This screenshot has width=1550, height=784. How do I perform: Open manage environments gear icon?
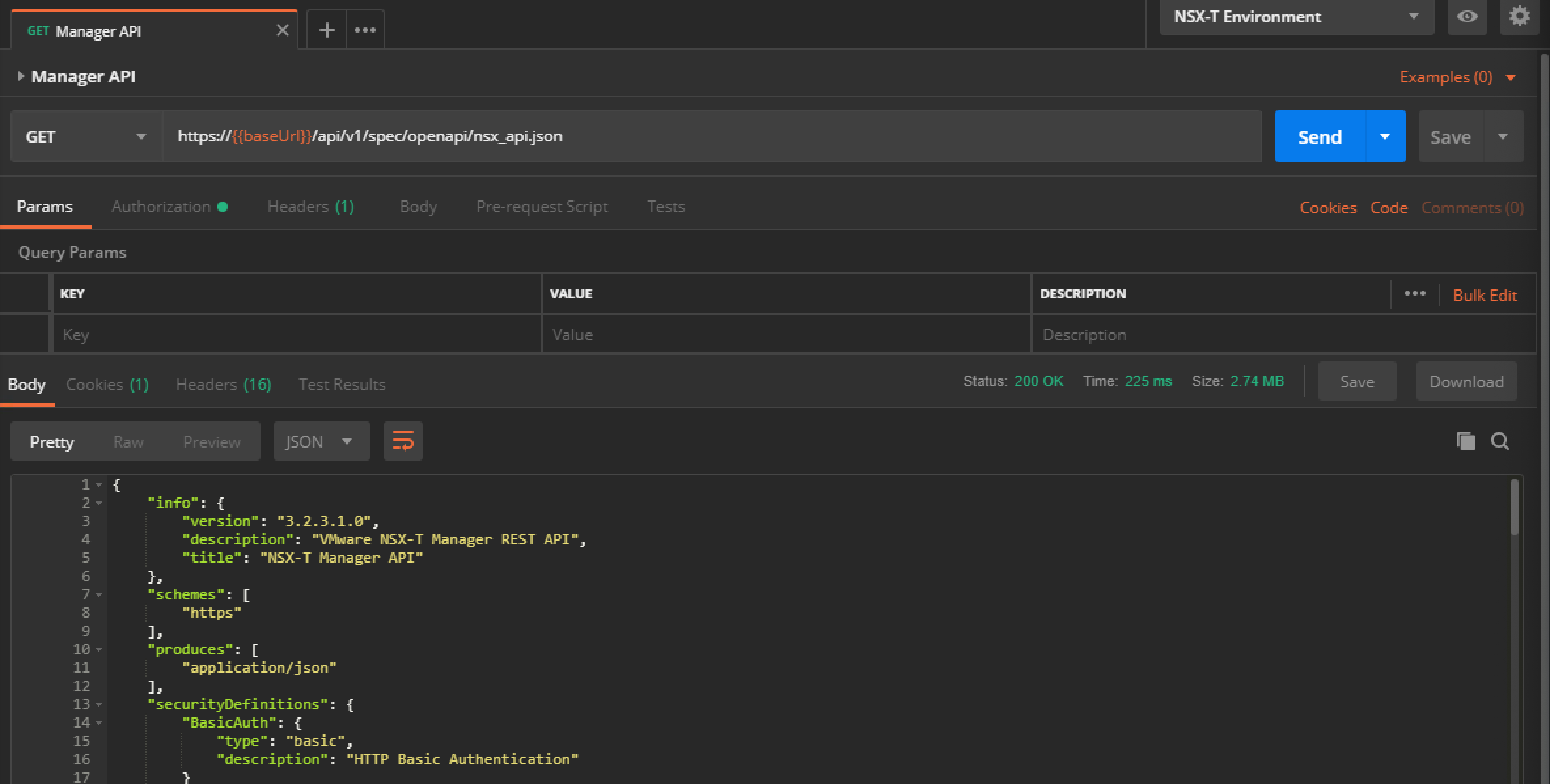[1519, 16]
